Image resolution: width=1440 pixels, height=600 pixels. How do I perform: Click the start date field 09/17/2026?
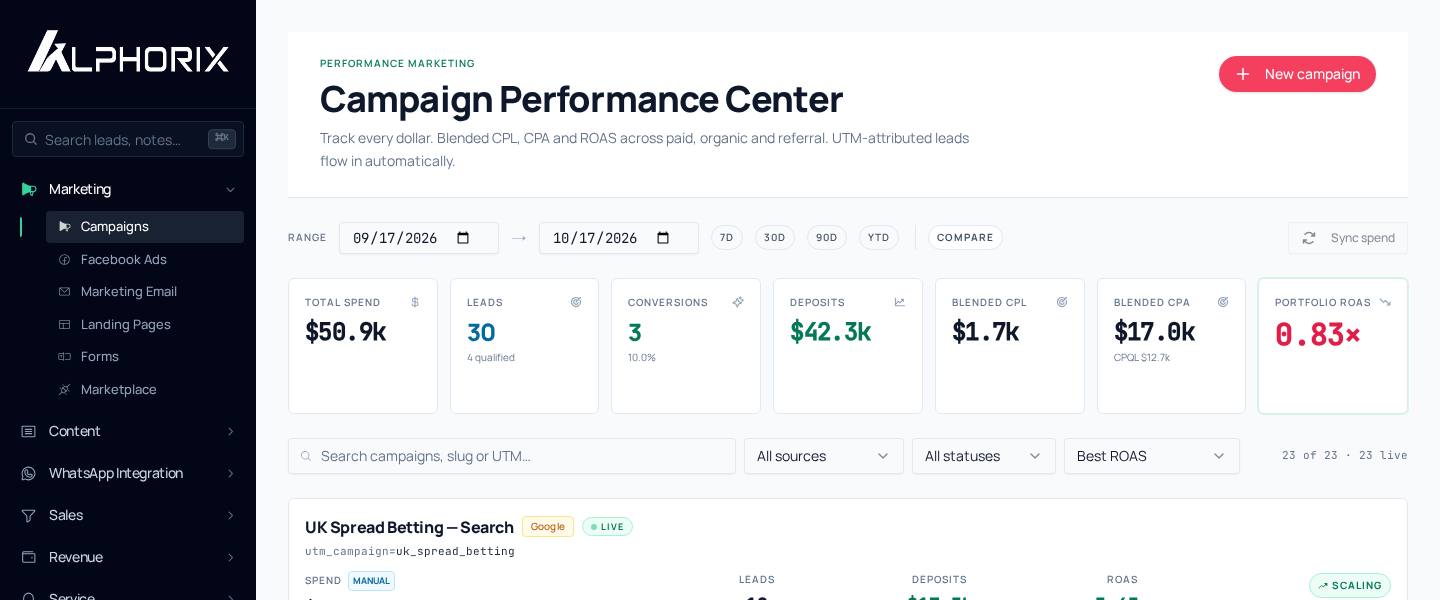(x=419, y=238)
